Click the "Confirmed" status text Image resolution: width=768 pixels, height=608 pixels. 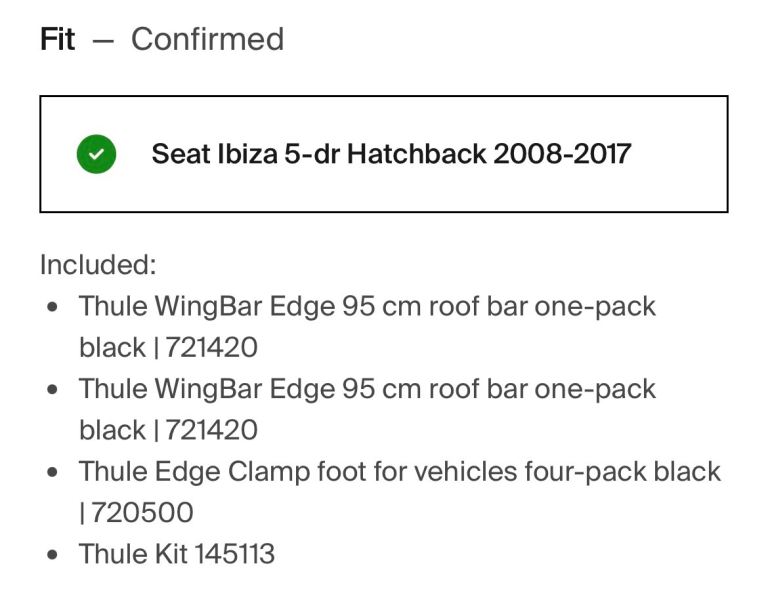207,39
